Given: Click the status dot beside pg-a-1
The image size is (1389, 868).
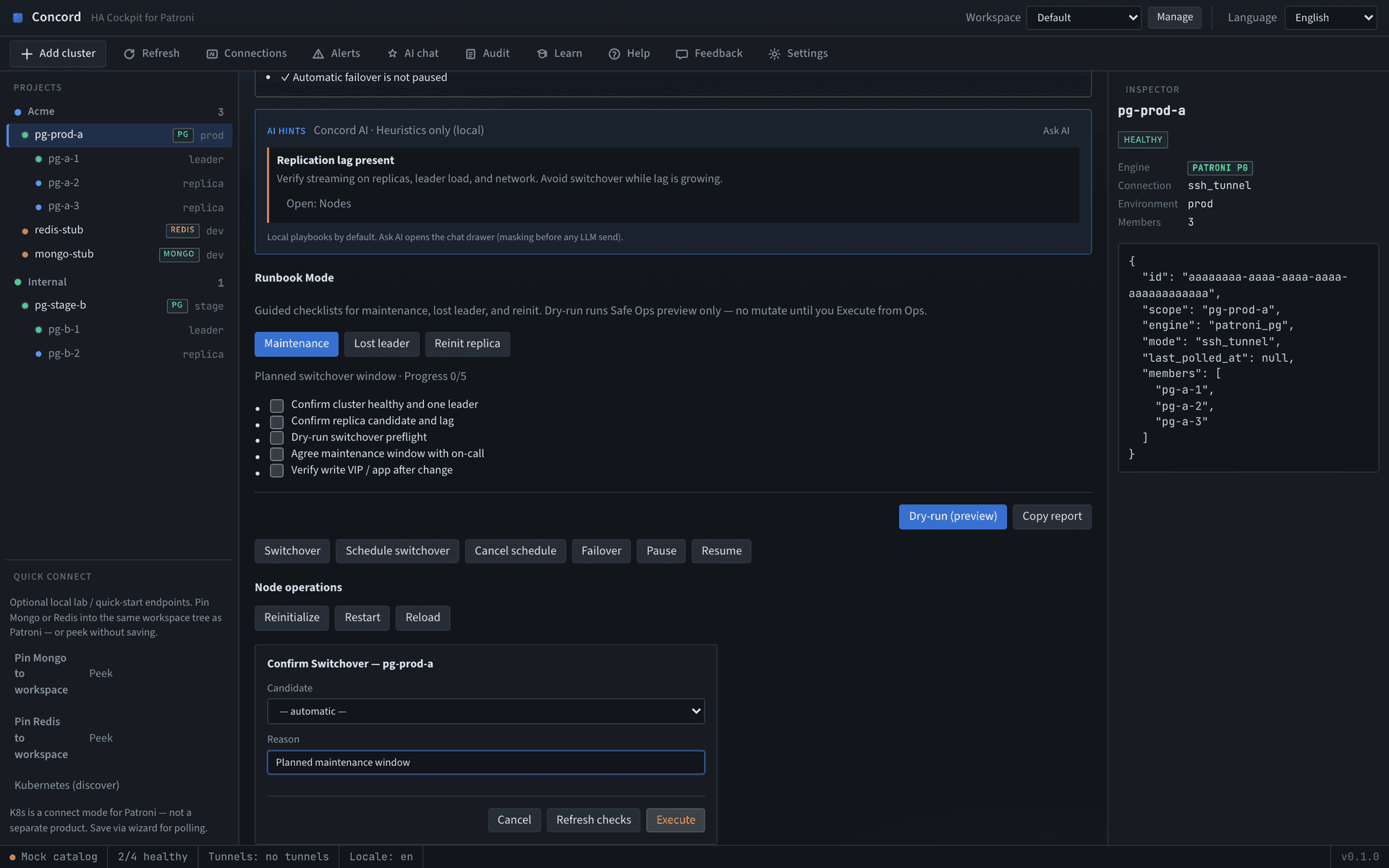Looking at the screenshot, I should pos(38,159).
